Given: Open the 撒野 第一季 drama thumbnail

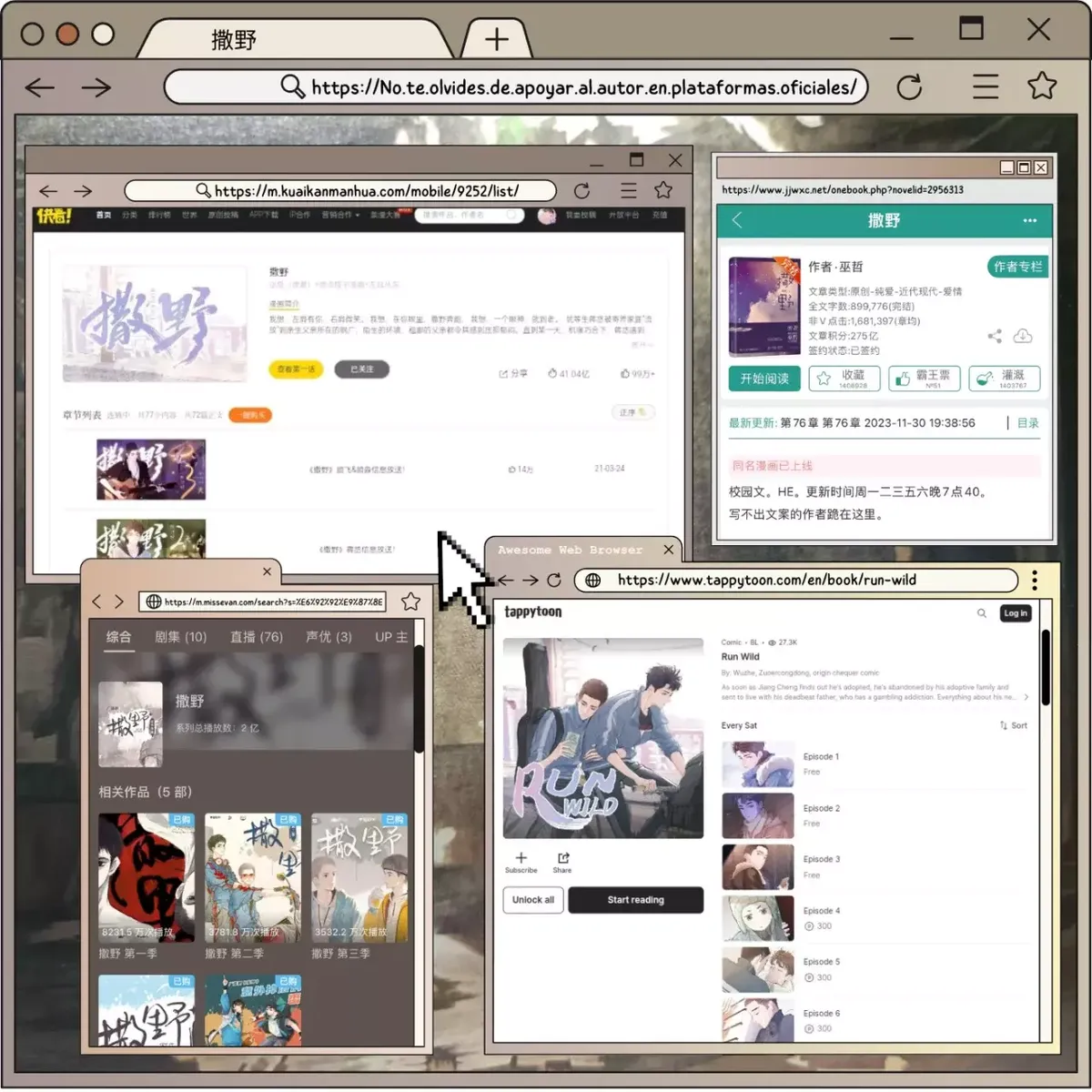Looking at the screenshot, I should coord(147,878).
